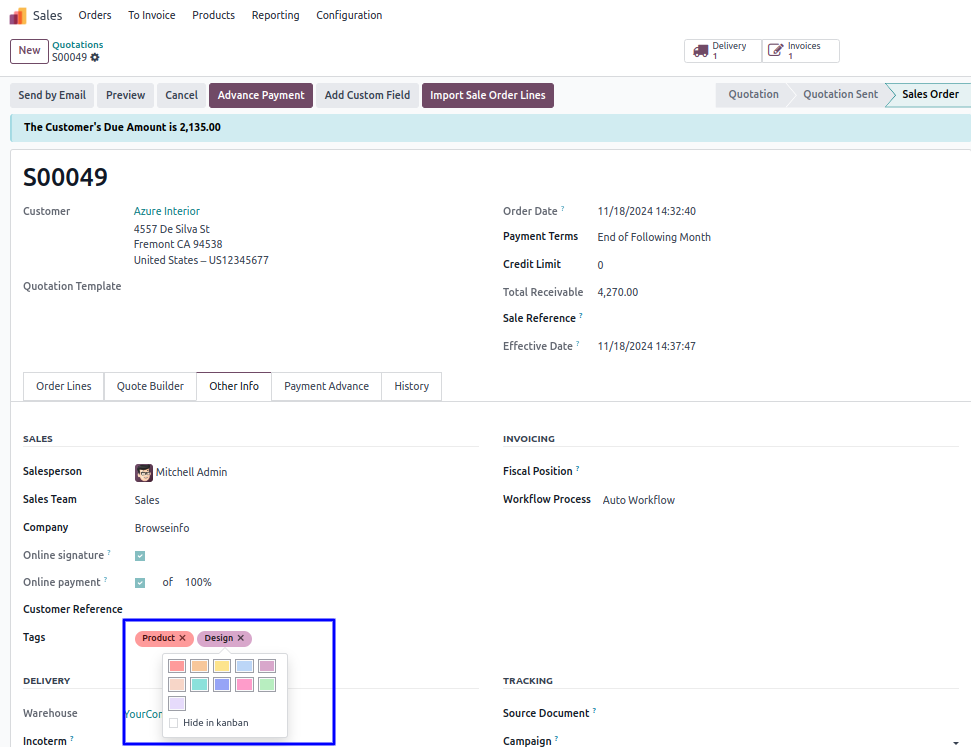Pick the yellow tag color swatch

point(222,666)
